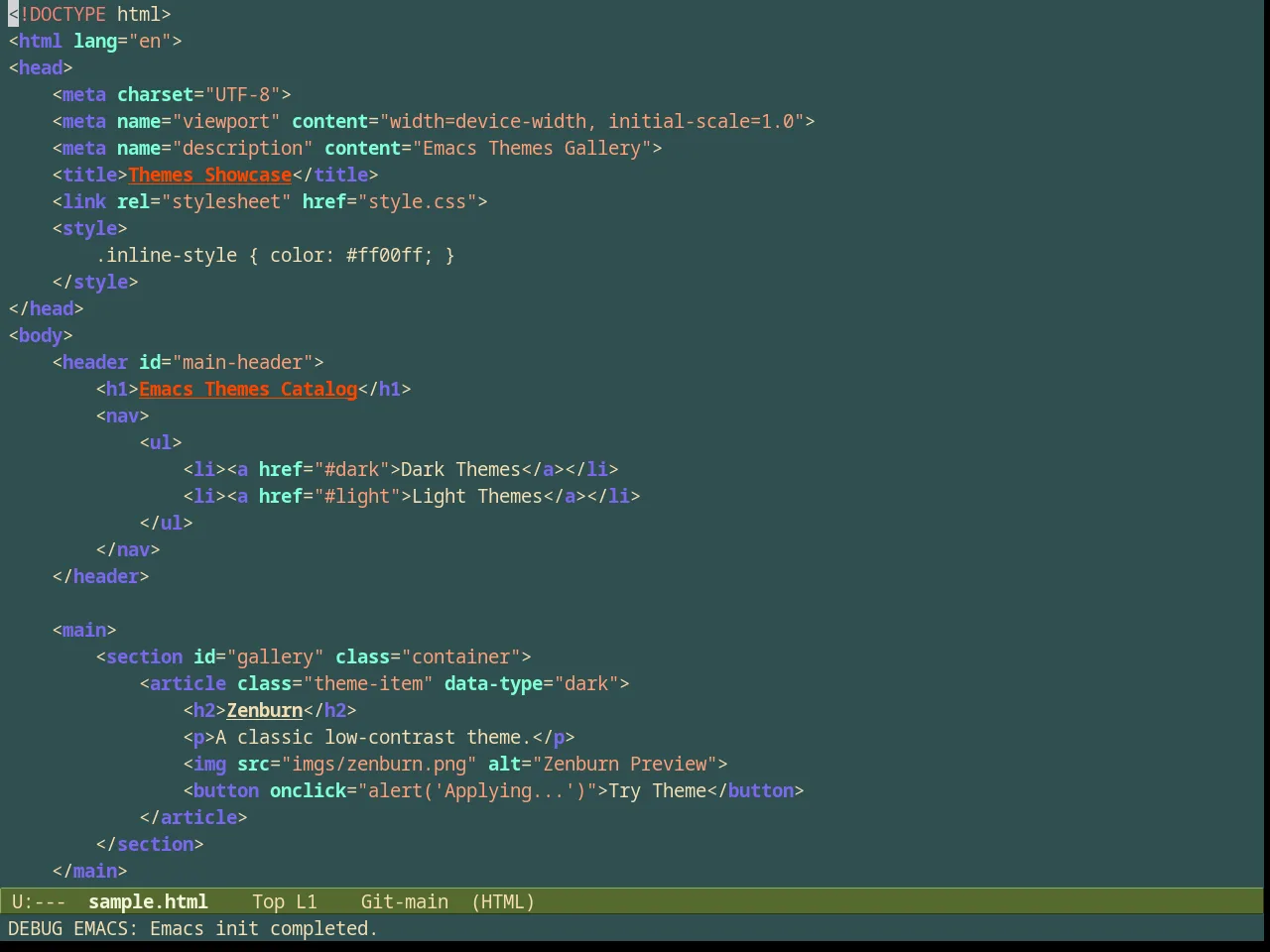Click the Dark Themes link text

(460, 469)
